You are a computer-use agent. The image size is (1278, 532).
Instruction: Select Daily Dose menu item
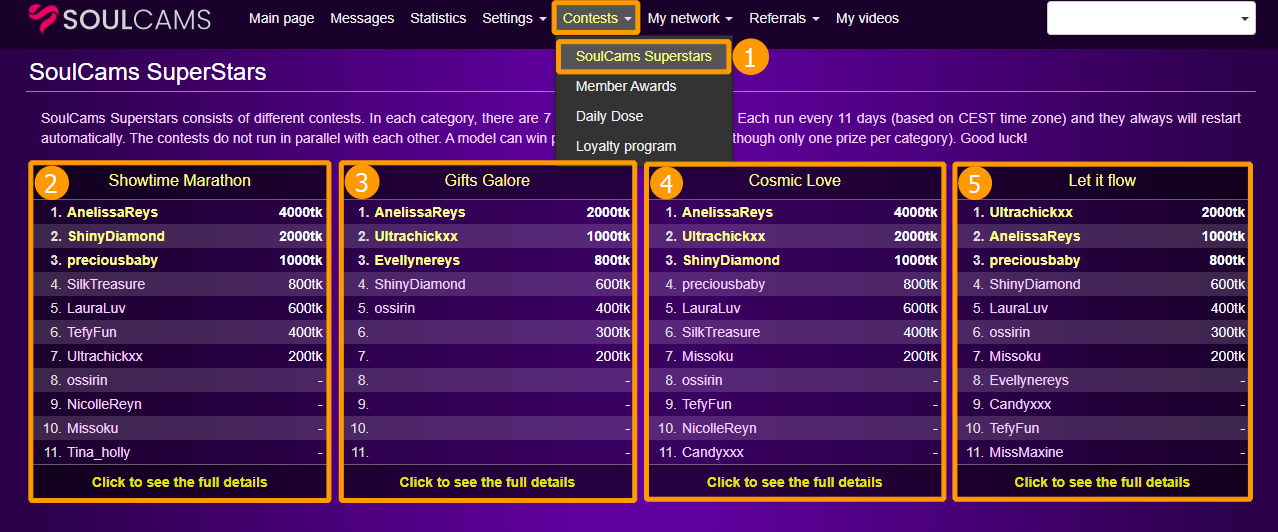tap(609, 116)
